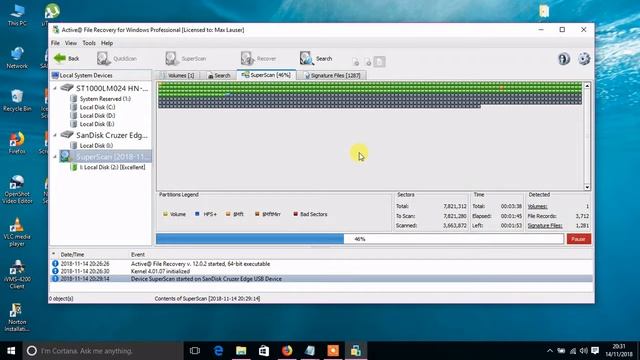Click the SanDisk Cruzer Edge drive icon
640x360 pixels.
point(67,135)
